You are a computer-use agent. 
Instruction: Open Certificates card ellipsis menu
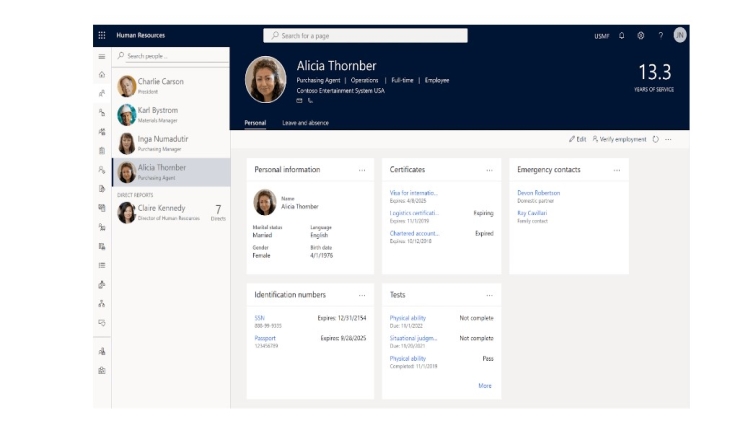(x=489, y=170)
